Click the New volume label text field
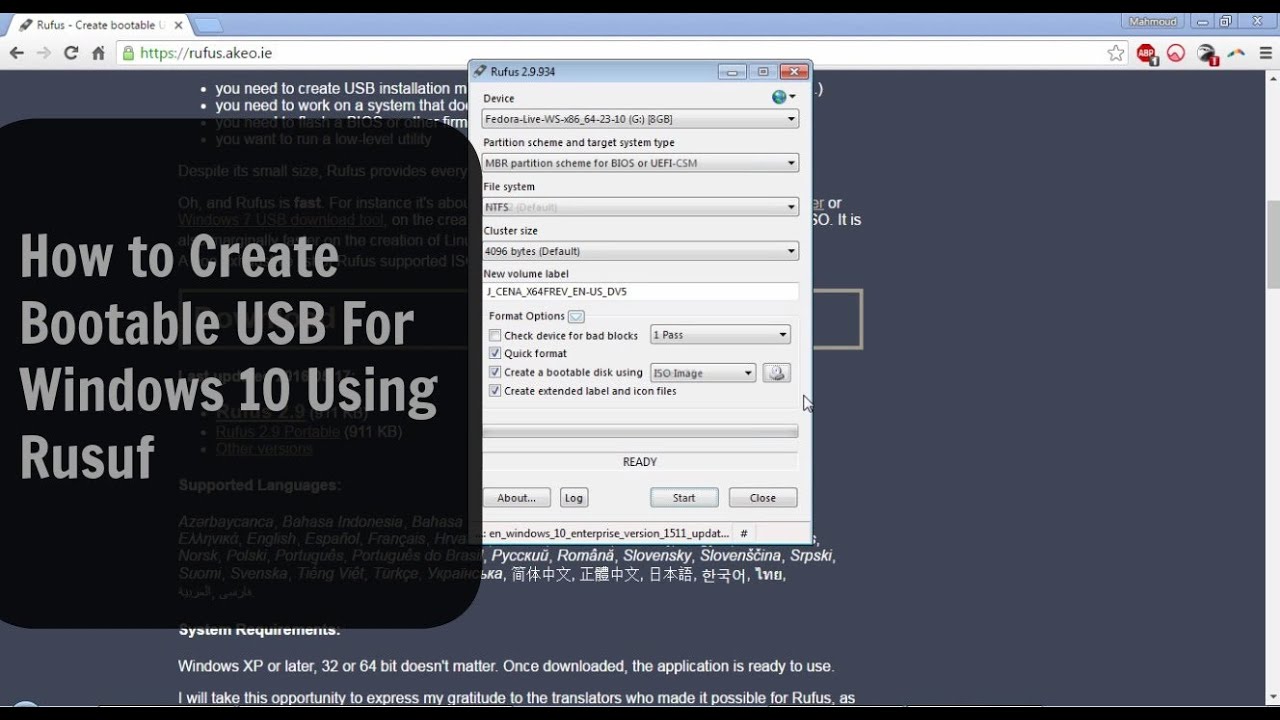Viewport: 1280px width, 720px height. pyautogui.click(x=640, y=292)
